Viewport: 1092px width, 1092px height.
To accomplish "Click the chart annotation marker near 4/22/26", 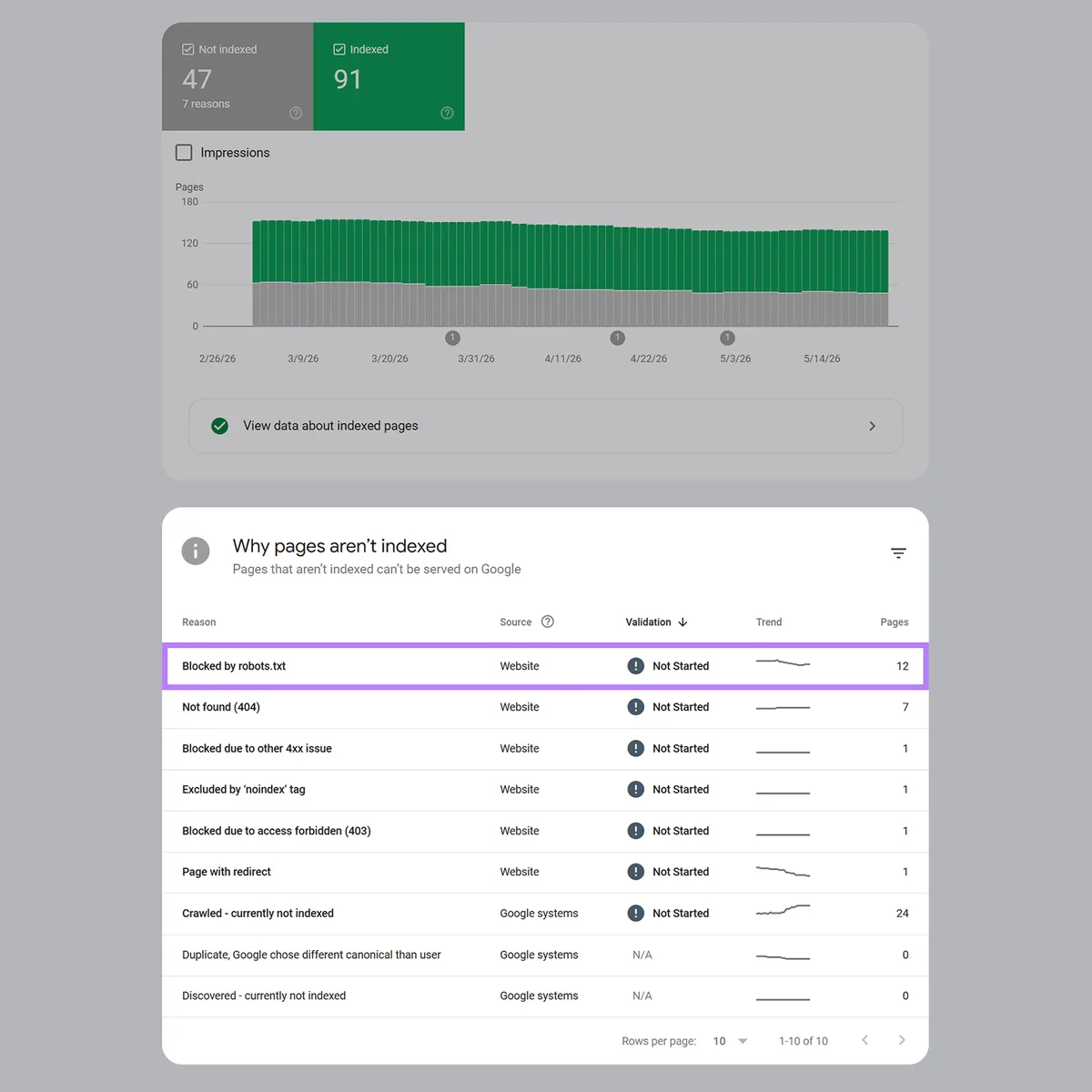I will 618,338.
